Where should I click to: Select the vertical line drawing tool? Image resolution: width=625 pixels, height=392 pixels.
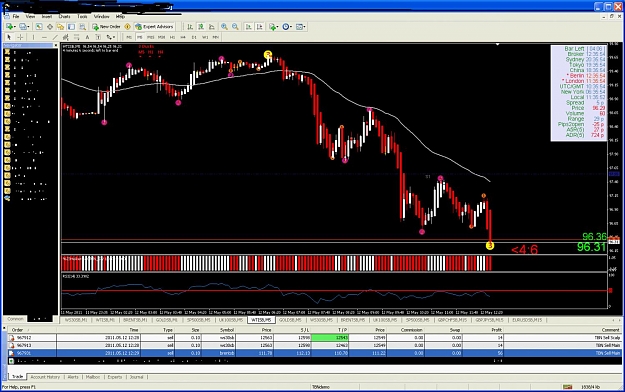tap(33, 37)
